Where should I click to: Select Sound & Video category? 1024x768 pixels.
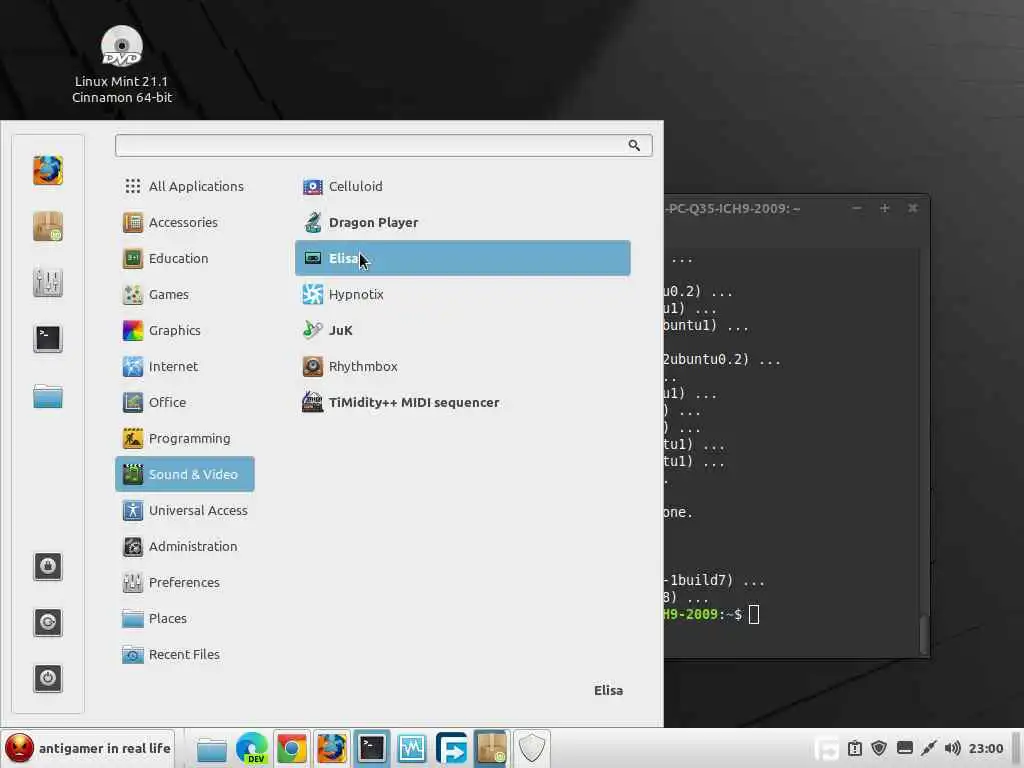185,473
